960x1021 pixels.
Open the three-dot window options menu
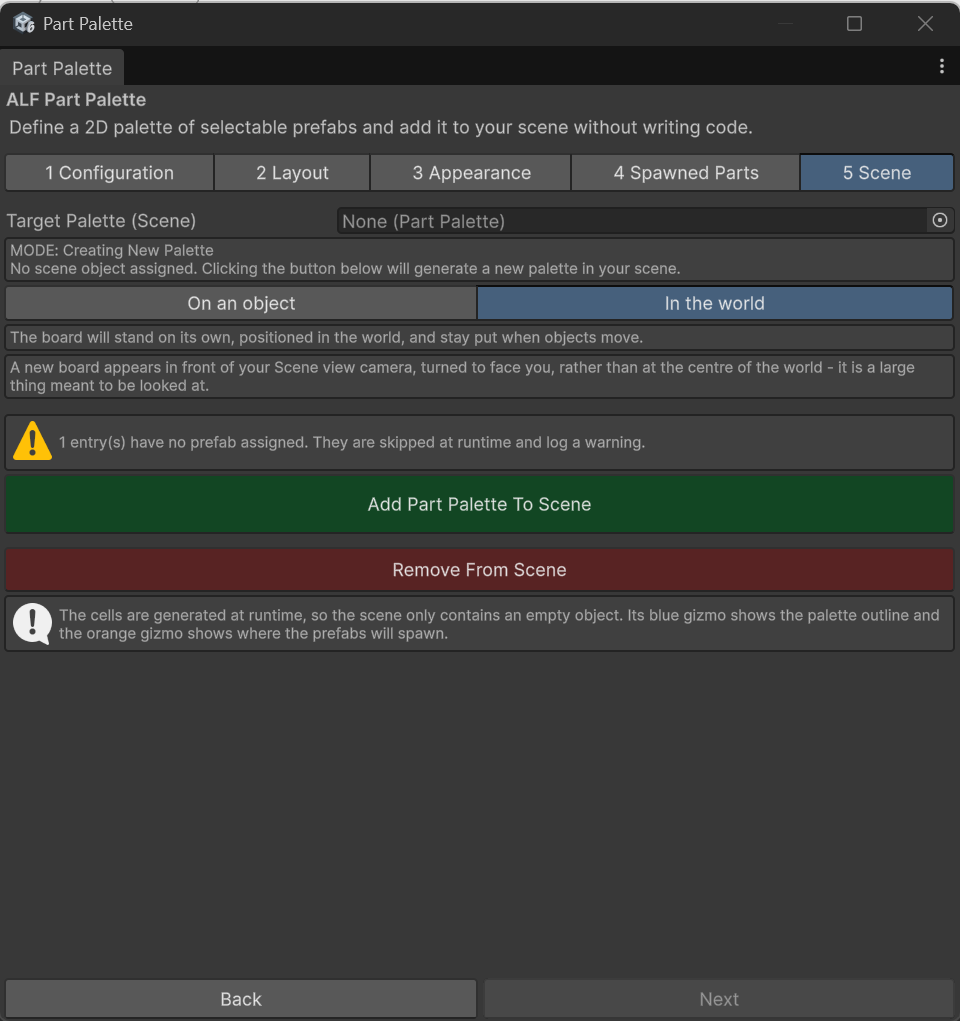pos(941,66)
